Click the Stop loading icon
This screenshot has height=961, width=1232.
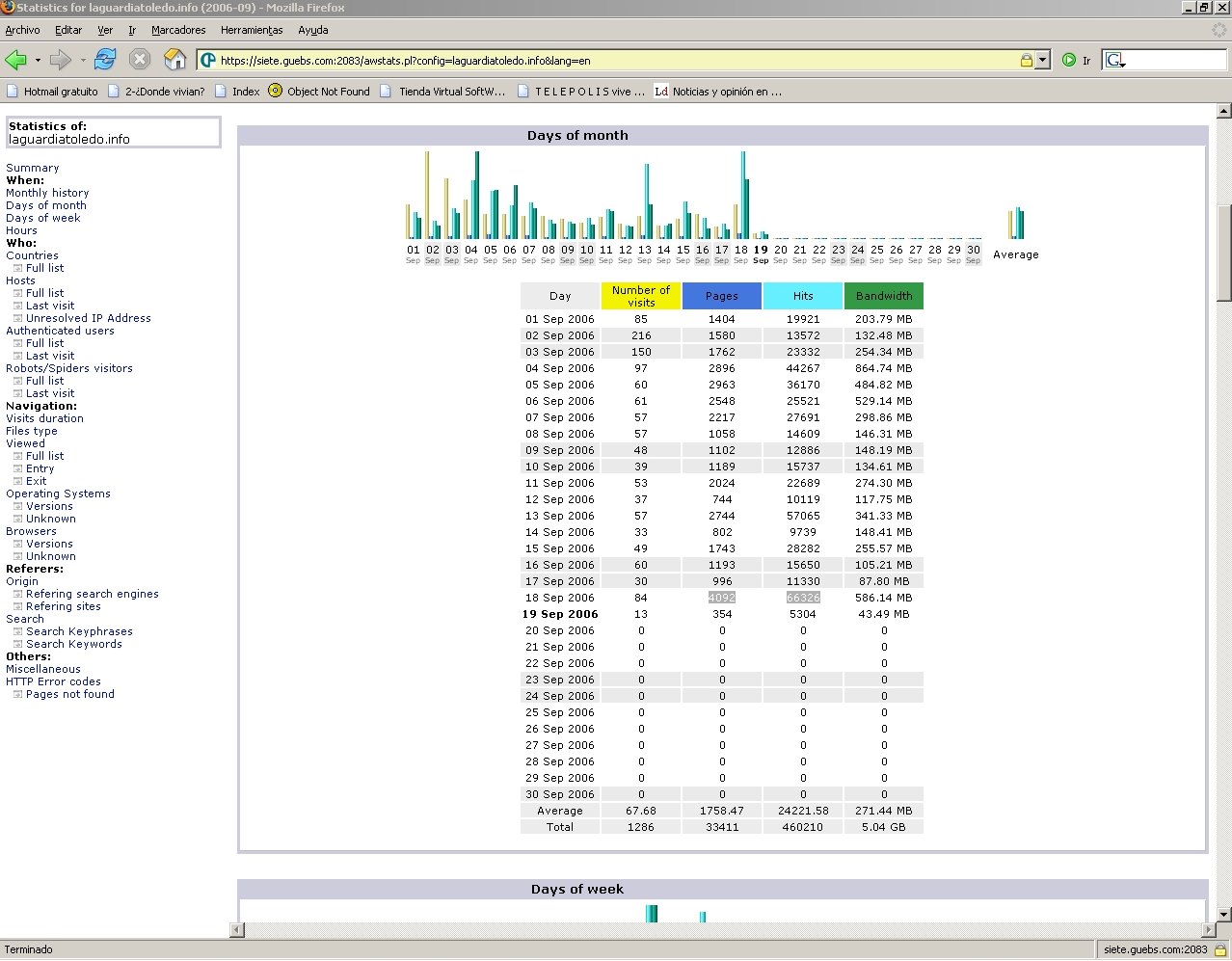click(x=140, y=60)
